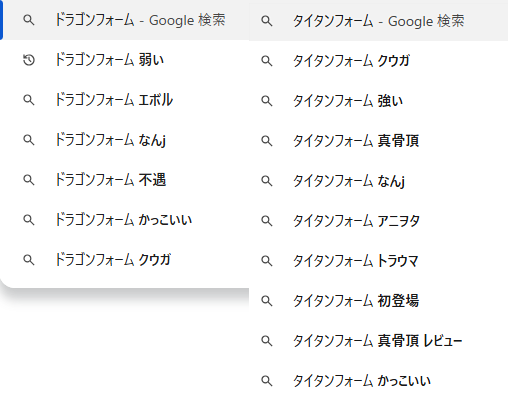The image size is (508, 395).
Task: Click search icon beside タイタンフォーム 初登場
Action: (267, 301)
